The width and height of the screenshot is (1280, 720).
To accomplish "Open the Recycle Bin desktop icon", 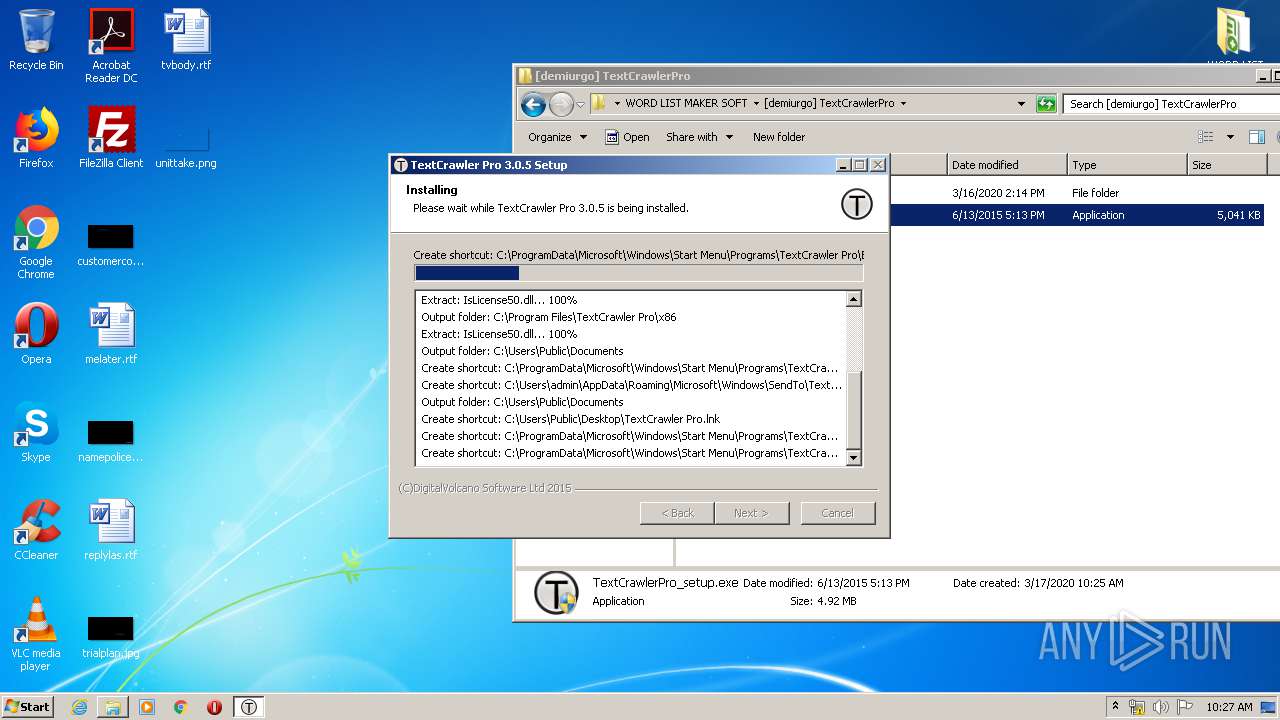I will tap(36, 40).
